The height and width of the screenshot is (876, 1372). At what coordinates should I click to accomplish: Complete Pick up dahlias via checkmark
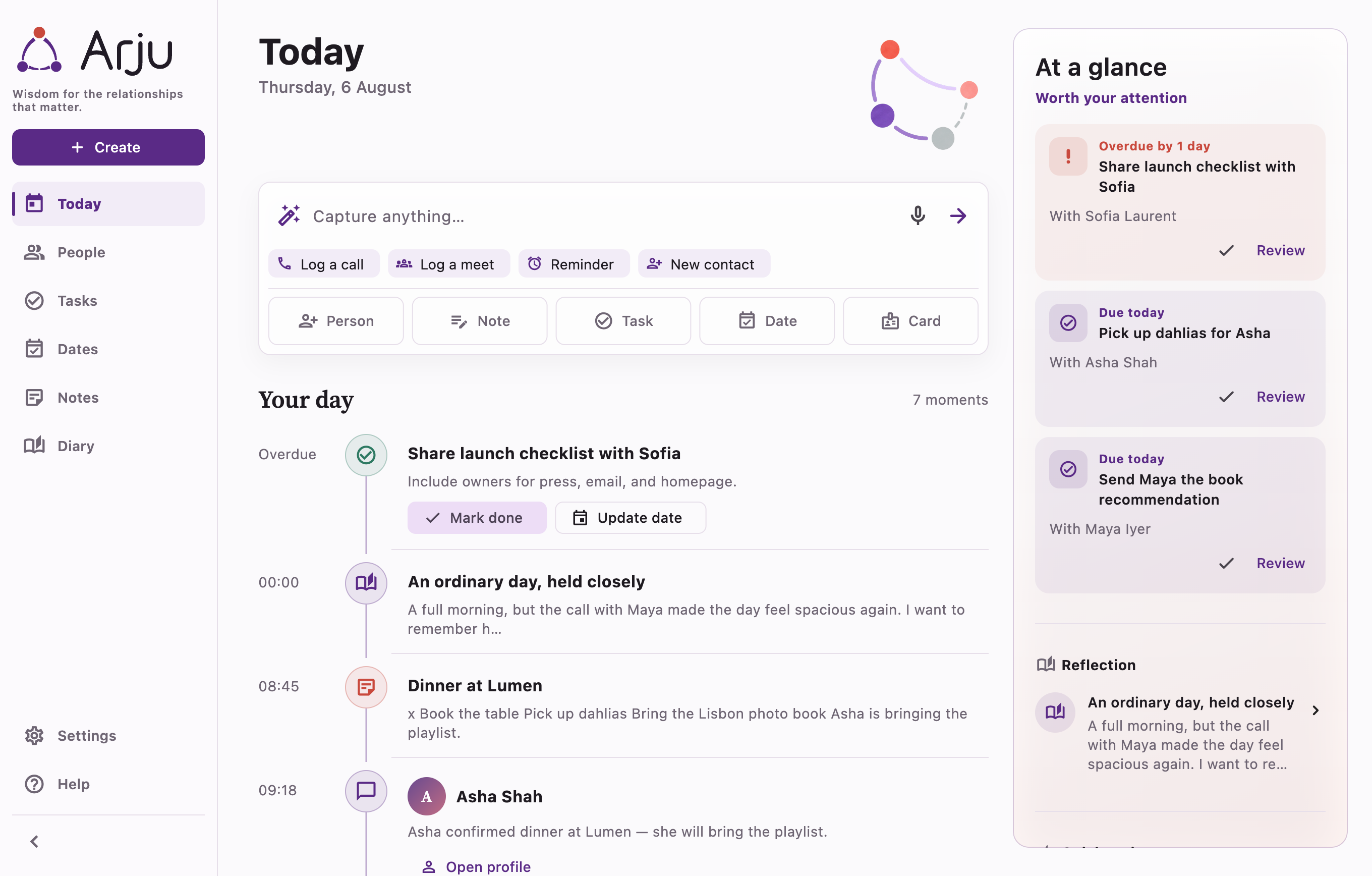(1226, 397)
